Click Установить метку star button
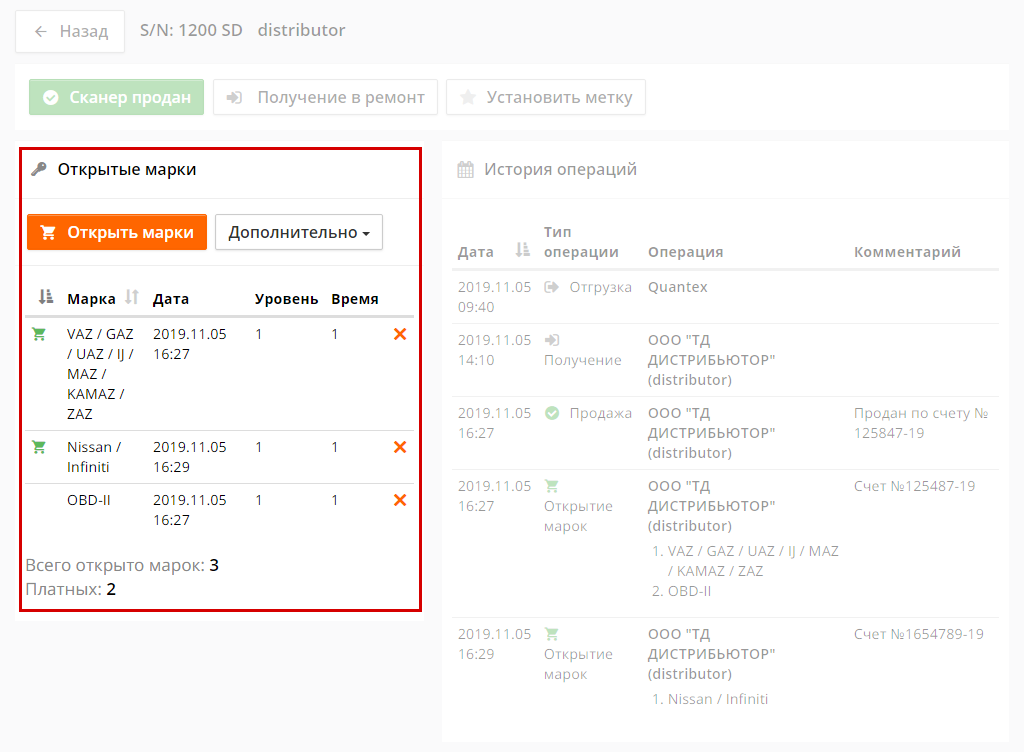Image resolution: width=1024 pixels, height=752 pixels. click(x=546, y=98)
